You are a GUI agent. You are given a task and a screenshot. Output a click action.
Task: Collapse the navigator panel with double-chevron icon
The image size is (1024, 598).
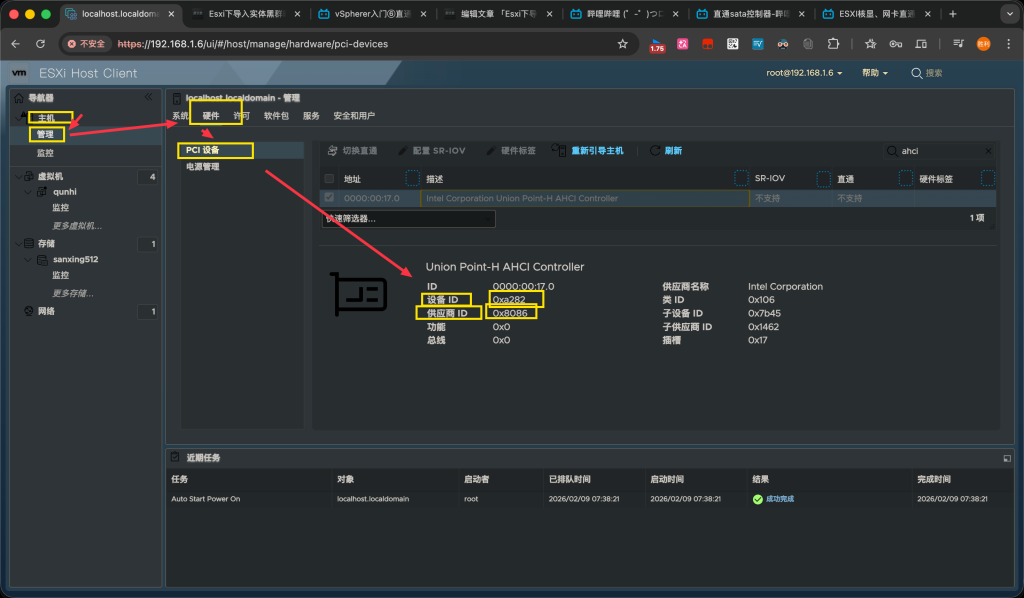(x=149, y=97)
